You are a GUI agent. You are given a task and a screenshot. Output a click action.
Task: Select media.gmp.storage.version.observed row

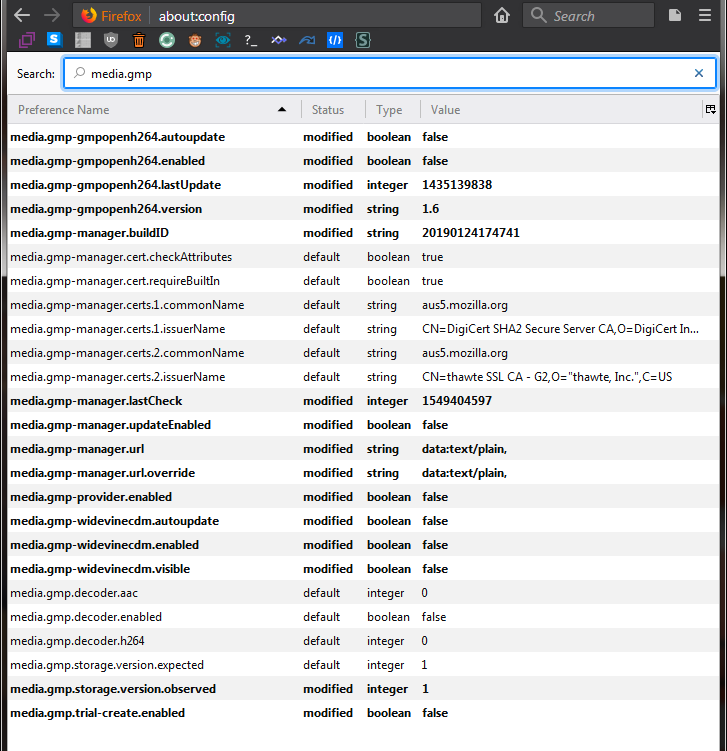click(363, 689)
